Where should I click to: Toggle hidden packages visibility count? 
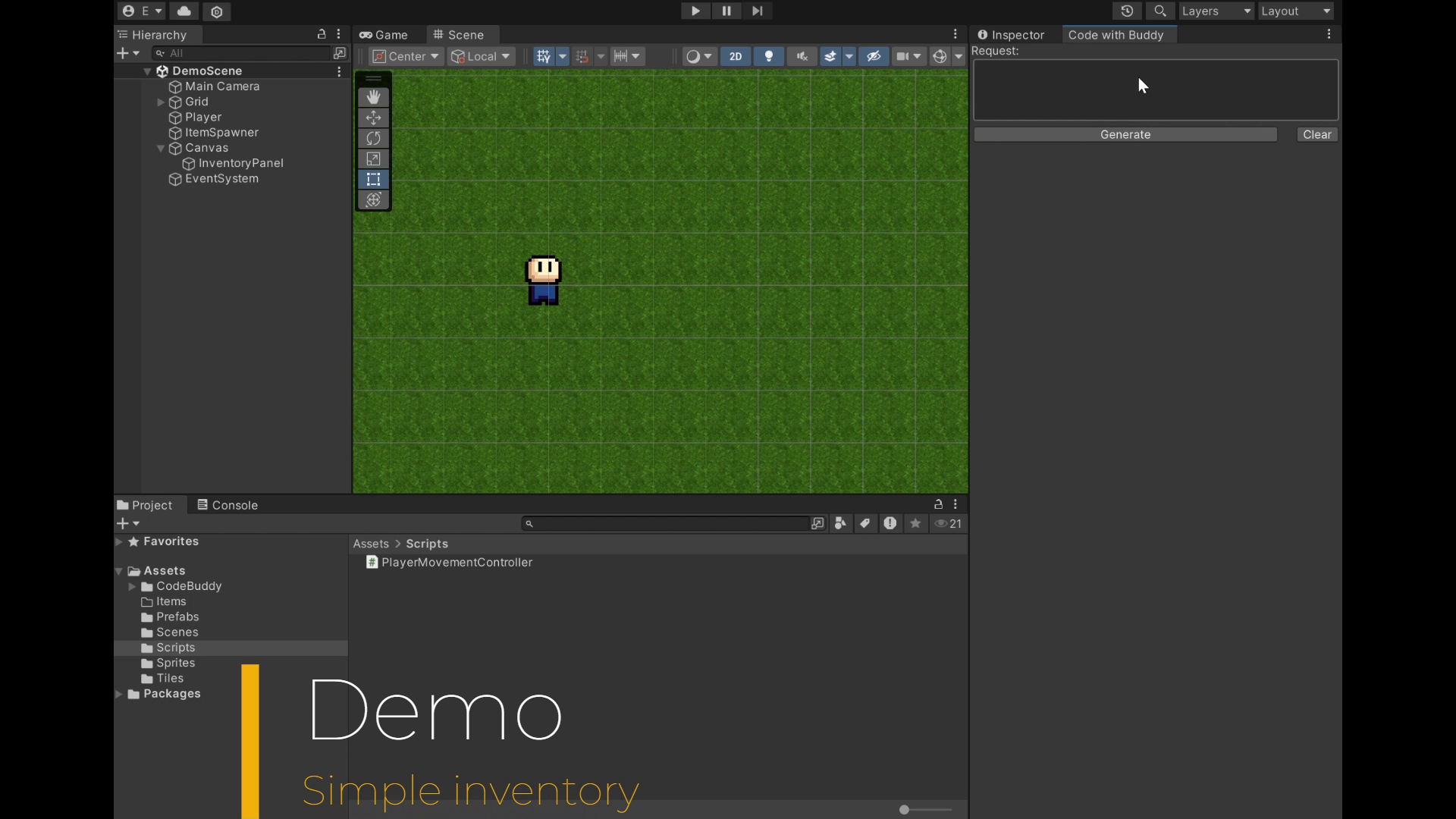point(949,523)
